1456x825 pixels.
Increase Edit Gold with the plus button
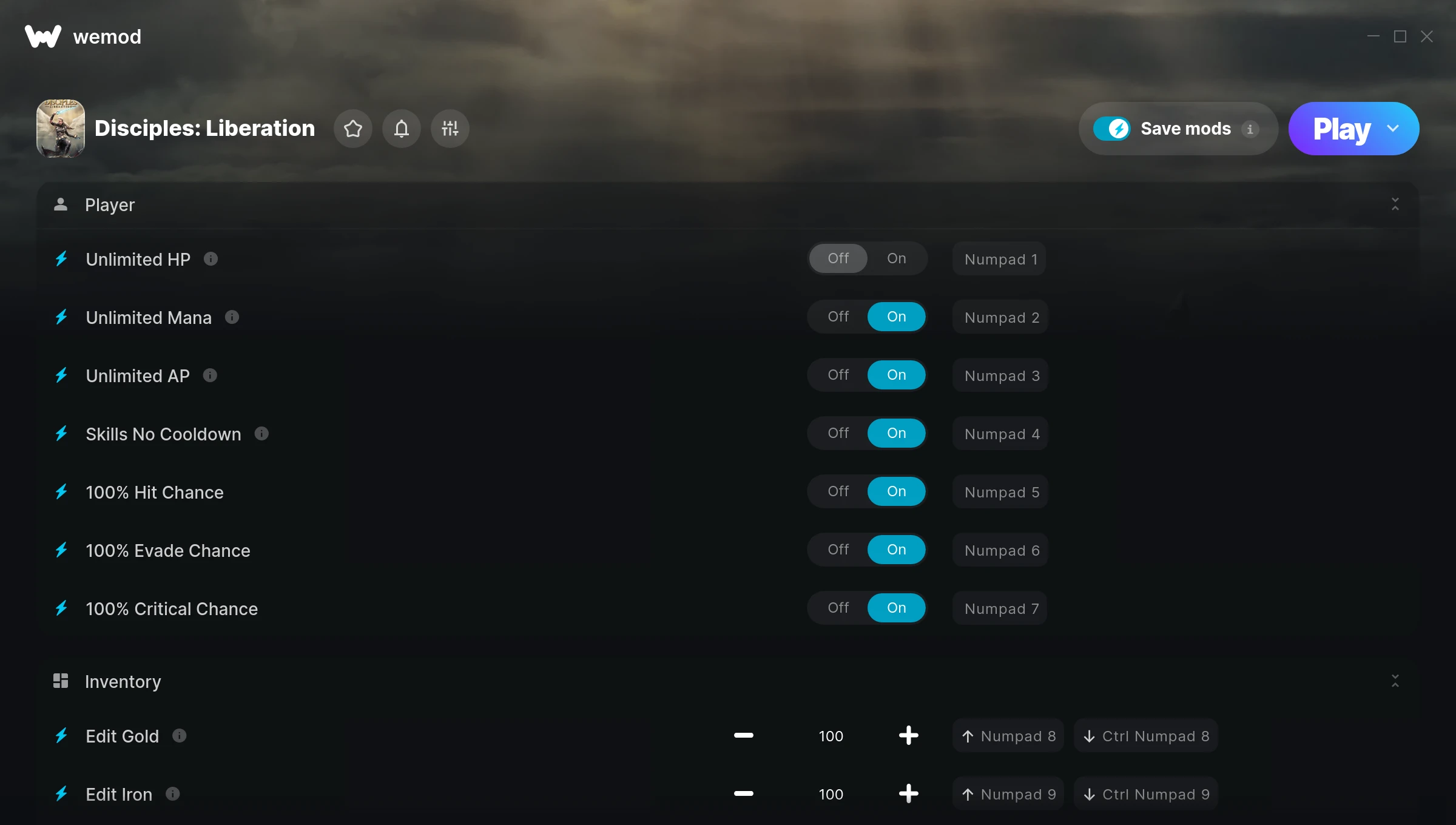[x=908, y=736]
